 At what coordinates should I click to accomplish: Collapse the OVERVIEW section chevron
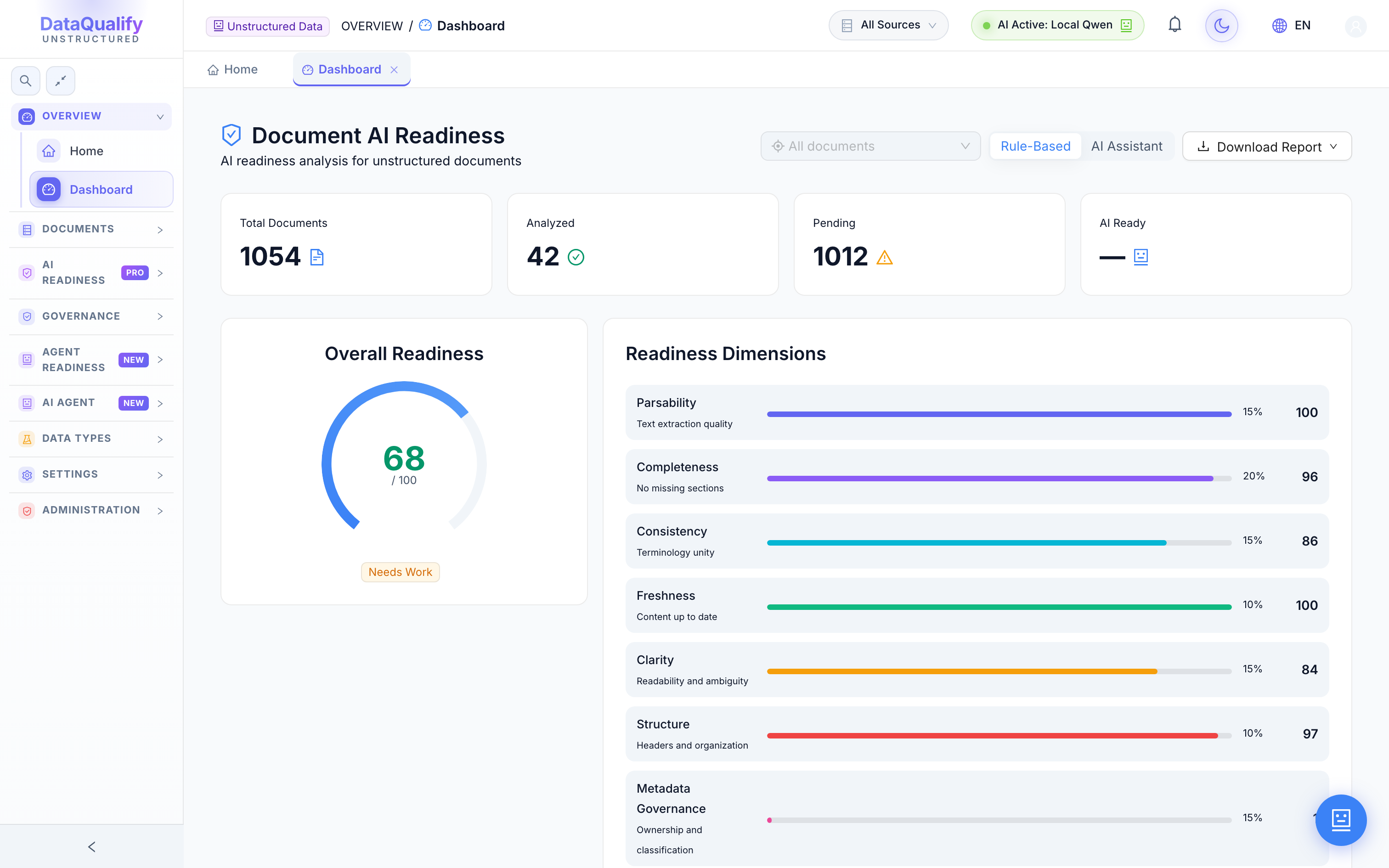click(x=160, y=117)
